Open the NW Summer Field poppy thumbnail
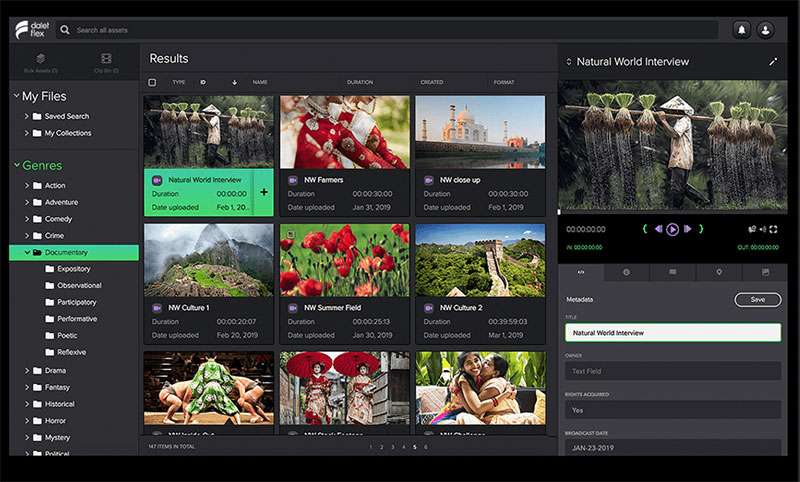 344,260
